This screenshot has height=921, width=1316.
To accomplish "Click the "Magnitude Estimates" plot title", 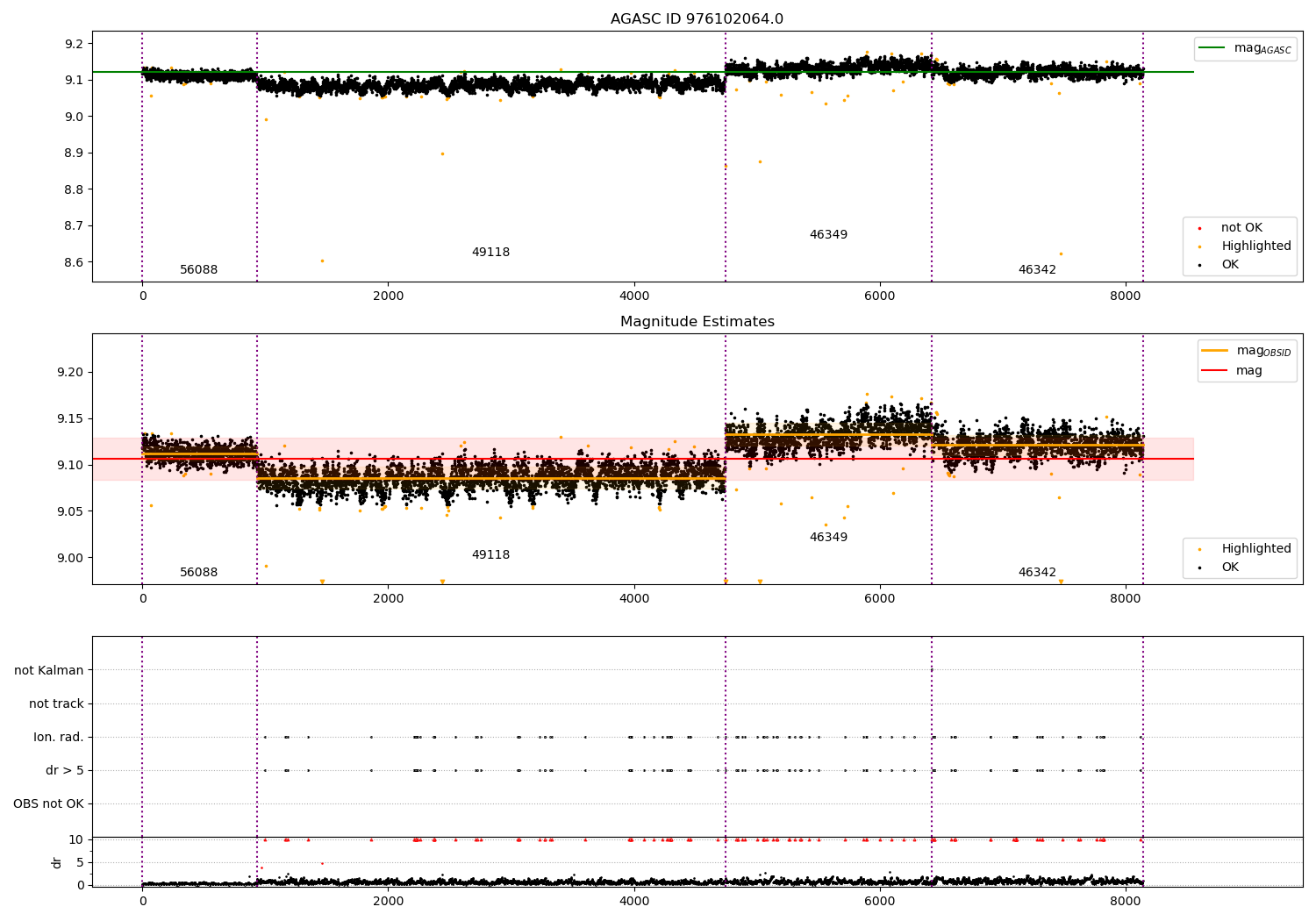I will point(697,322).
